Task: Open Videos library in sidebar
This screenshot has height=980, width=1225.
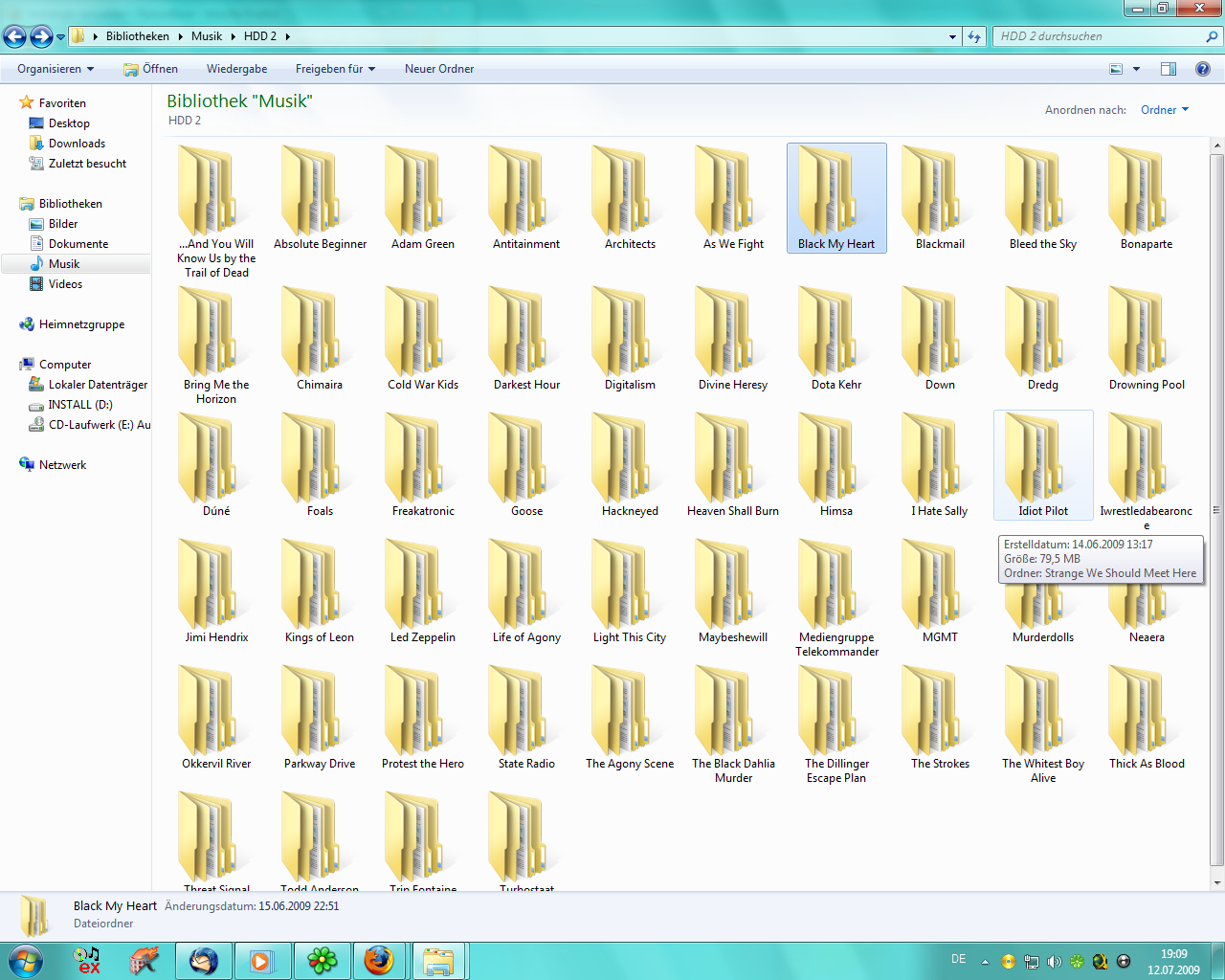Action: [x=65, y=284]
